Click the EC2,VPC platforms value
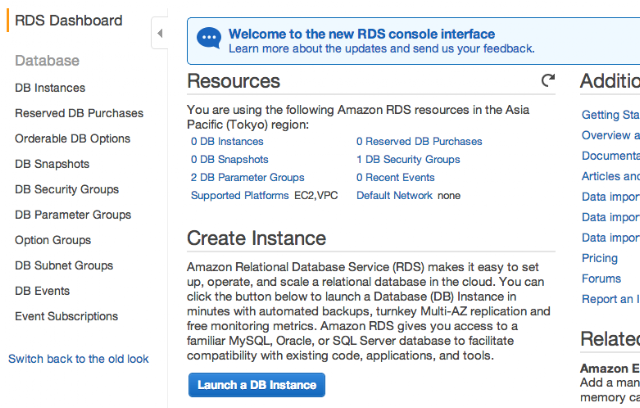The height and width of the screenshot is (408, 640). coord(316,195)
